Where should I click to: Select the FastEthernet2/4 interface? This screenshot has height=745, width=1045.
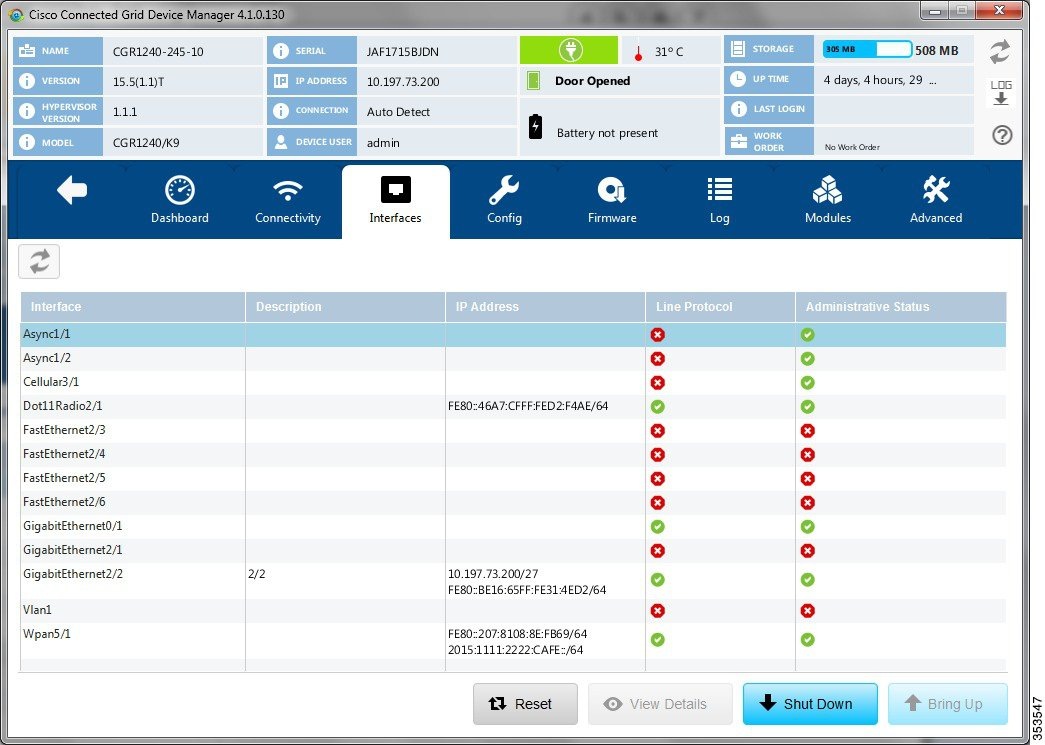[x=513, y=454]
